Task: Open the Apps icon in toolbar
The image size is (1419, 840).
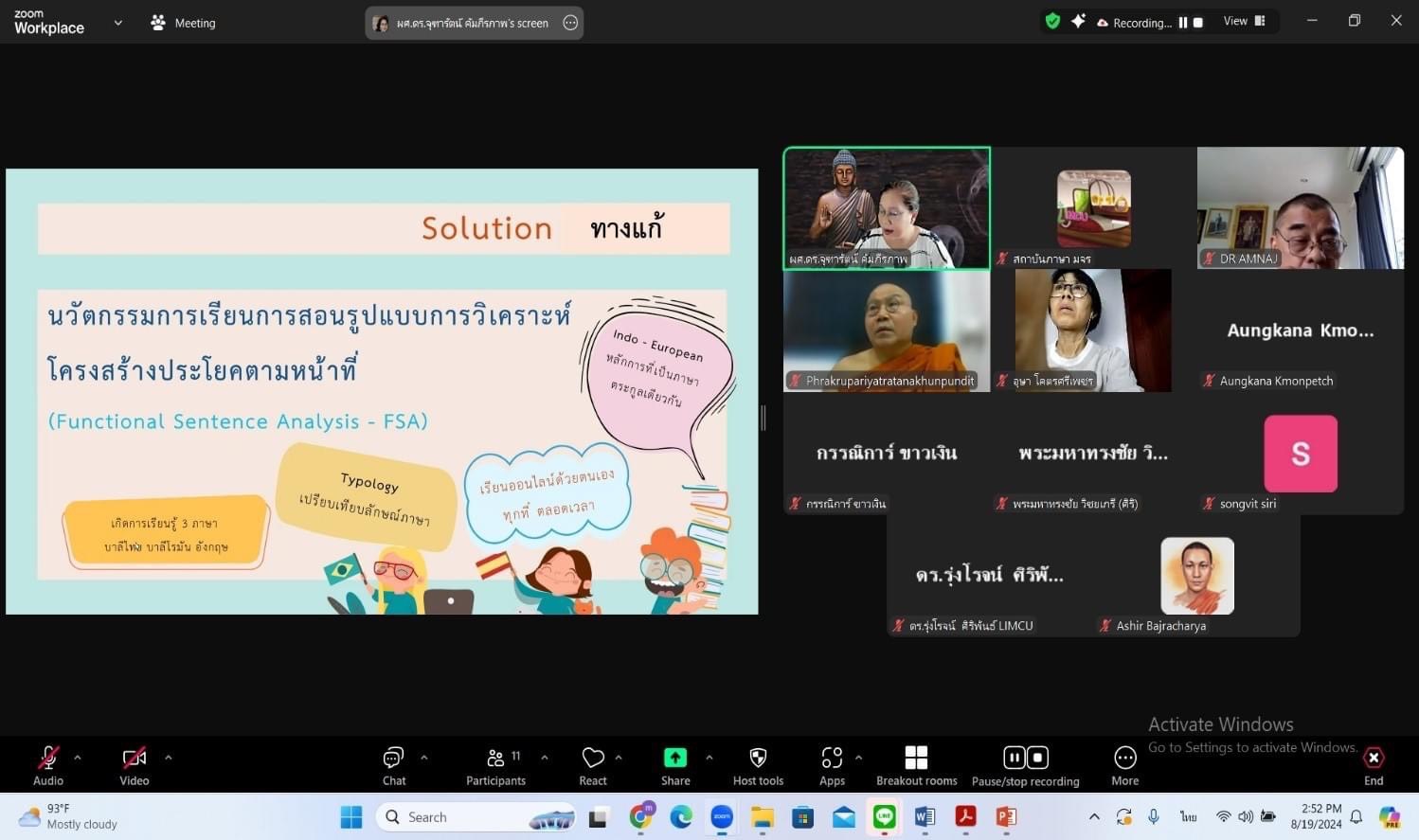Action: [832, 766]
